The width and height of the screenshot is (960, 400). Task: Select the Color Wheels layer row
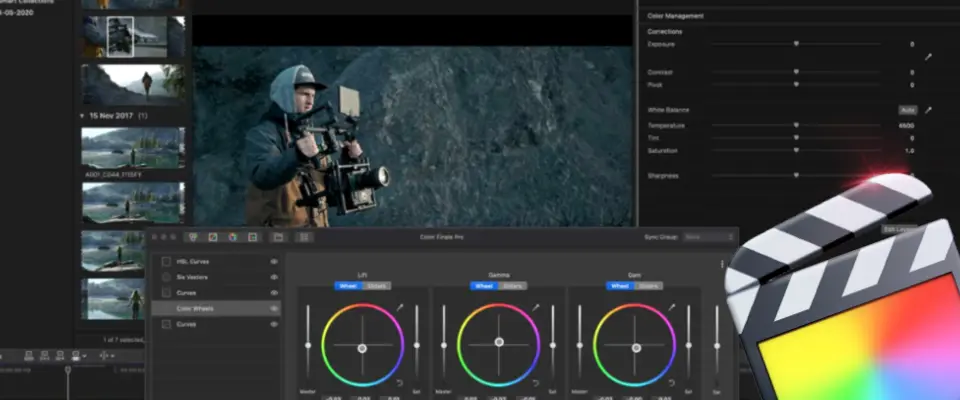(x=216, y=309)
